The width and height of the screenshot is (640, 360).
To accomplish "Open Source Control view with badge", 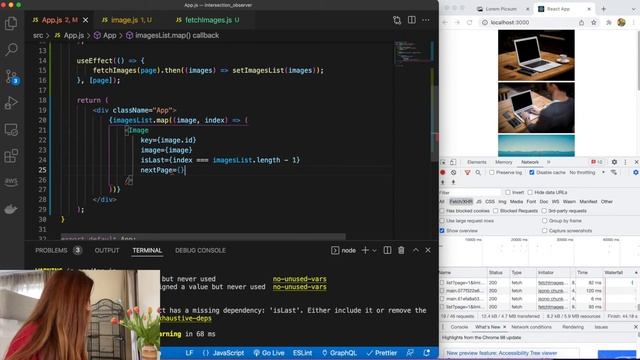I will tap(11, 76).
